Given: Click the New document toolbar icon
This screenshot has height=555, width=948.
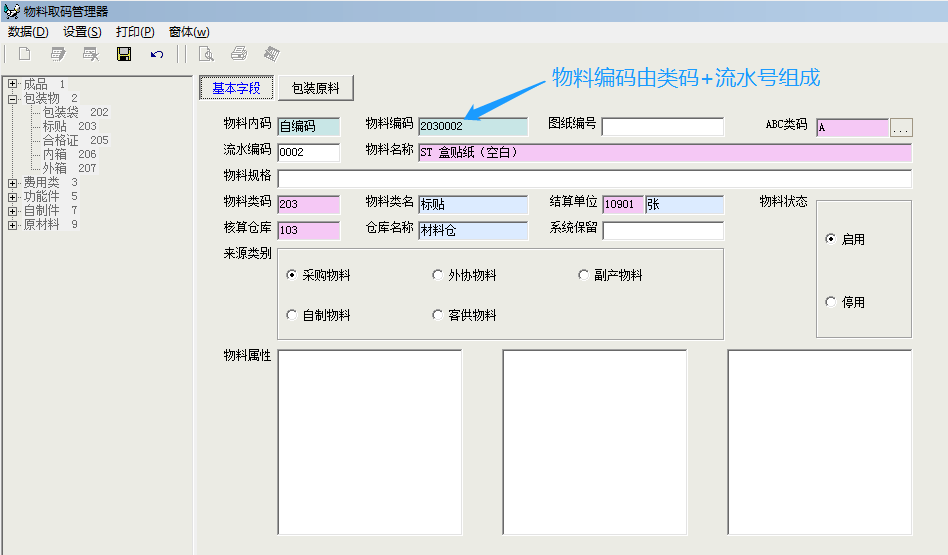Looking at the screenshot, I should [x=24, y=54].
